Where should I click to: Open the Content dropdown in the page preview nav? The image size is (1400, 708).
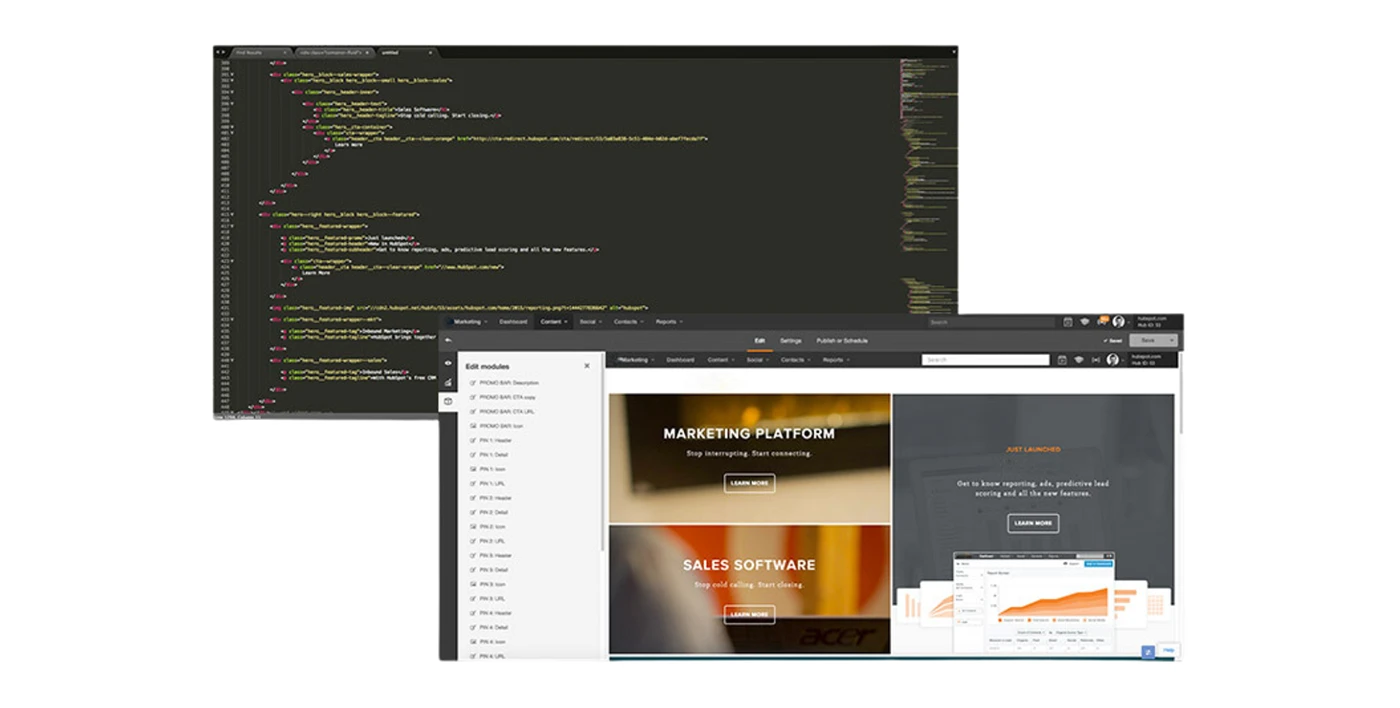click(x=721, y=360)
